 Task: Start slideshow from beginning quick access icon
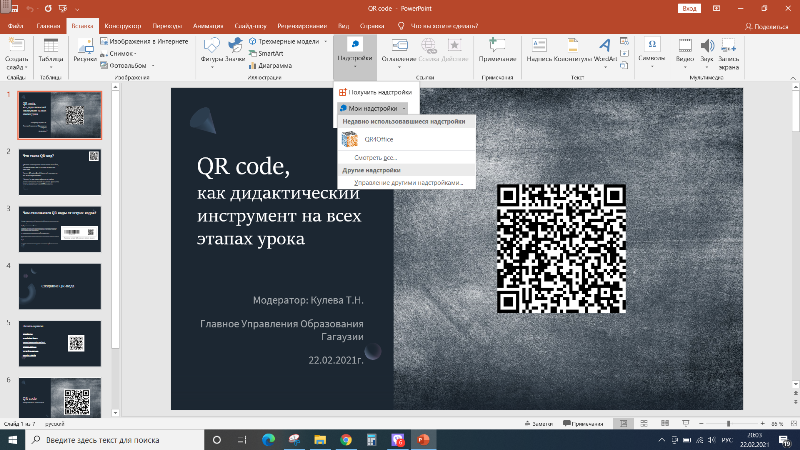pos(63,9)
